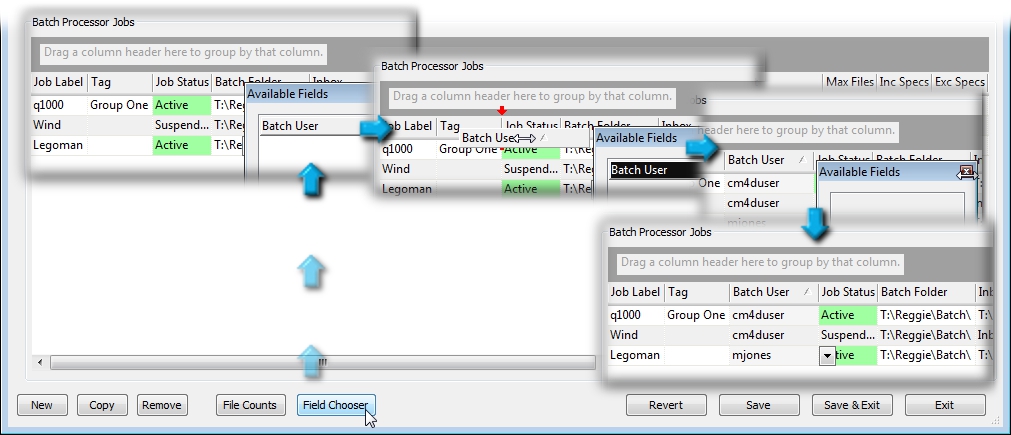Choose Save & Exit
Screen dimensions: 1011x435
coord(851,405)
